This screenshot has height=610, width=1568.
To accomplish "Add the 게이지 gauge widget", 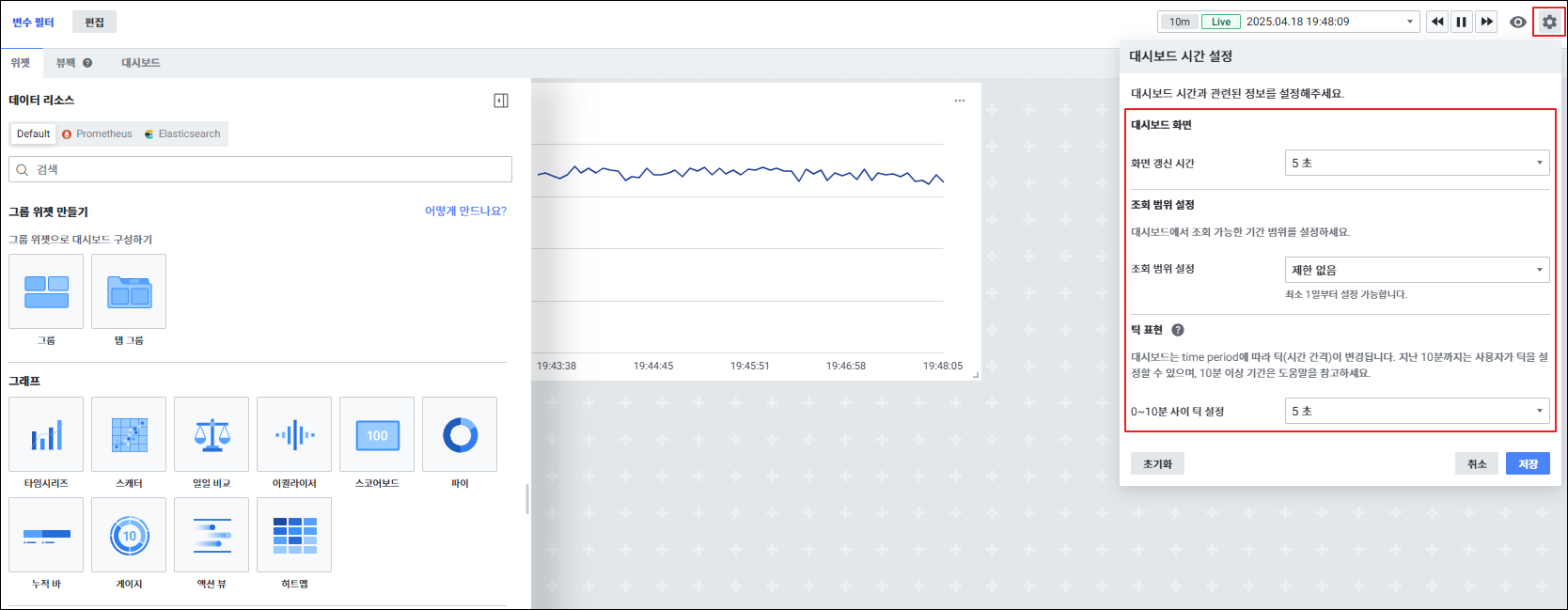I will click(129, 535).
